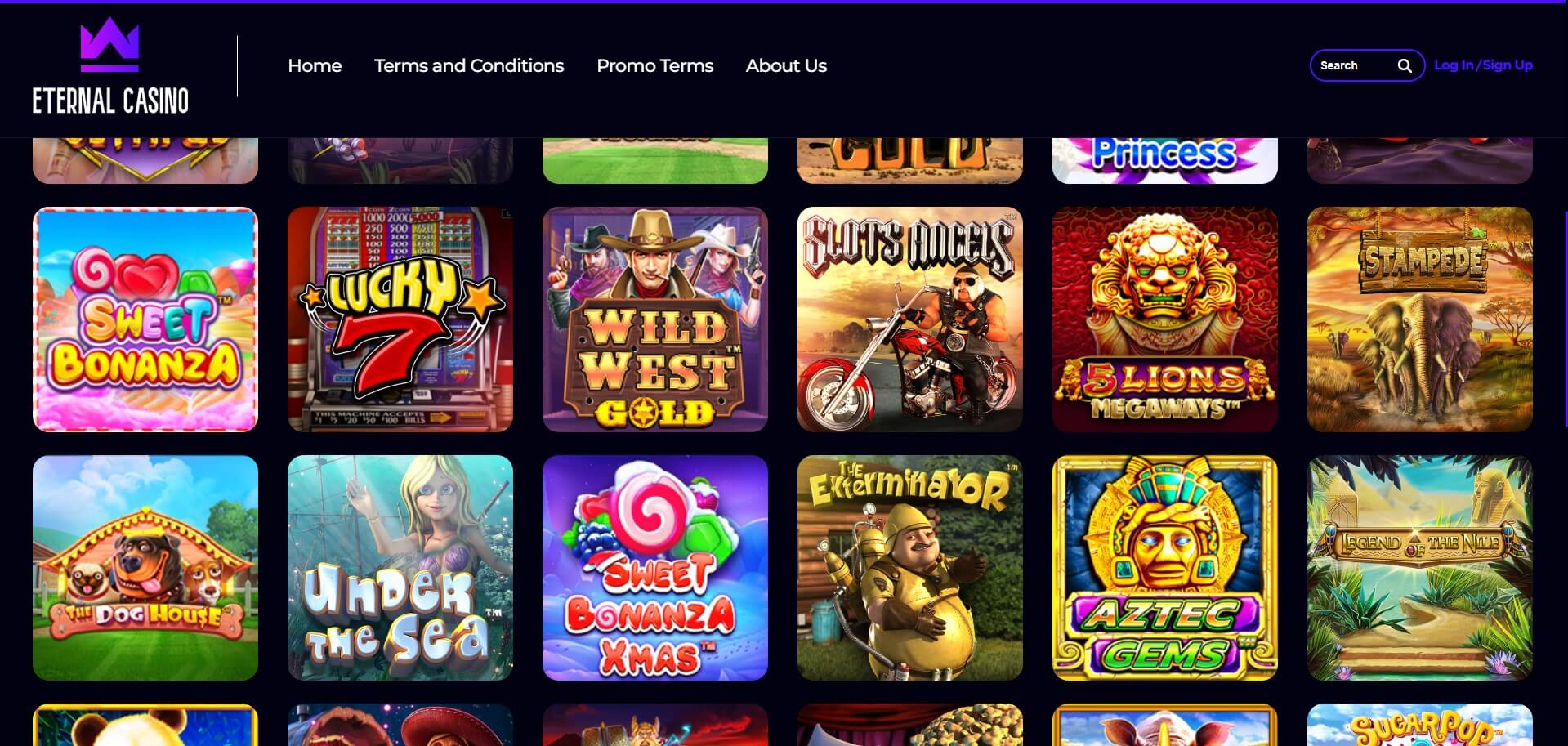The width and height of the screenshot is (1568, 746).
Task: Launch The Exterminator game
Action: 910,568
